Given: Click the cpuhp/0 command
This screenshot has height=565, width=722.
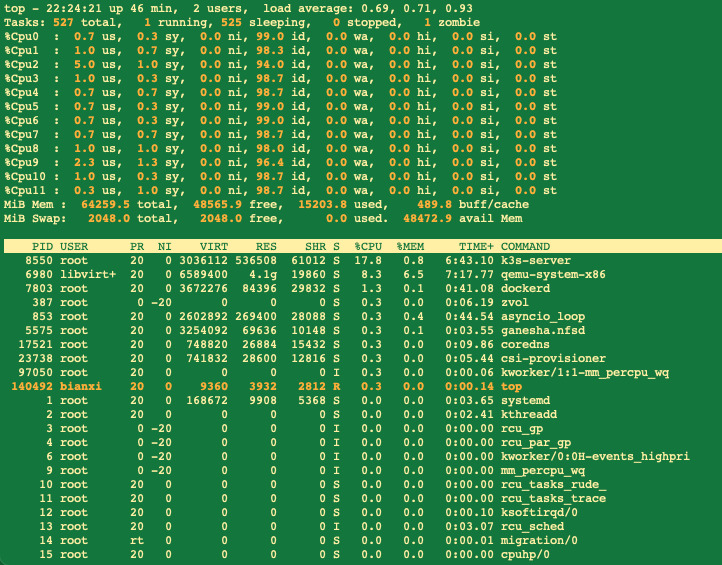Looking at the screenshot, I should tap(525, 554).
